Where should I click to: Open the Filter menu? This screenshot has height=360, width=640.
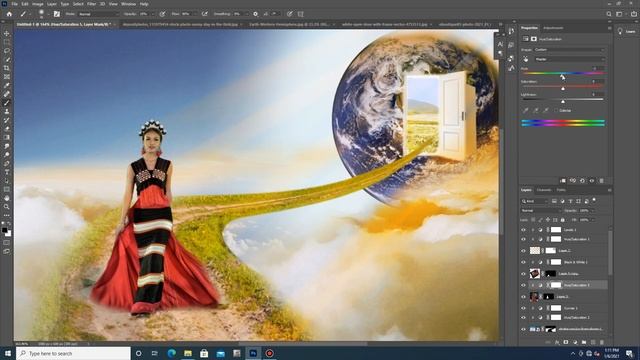tap(91, 4)
